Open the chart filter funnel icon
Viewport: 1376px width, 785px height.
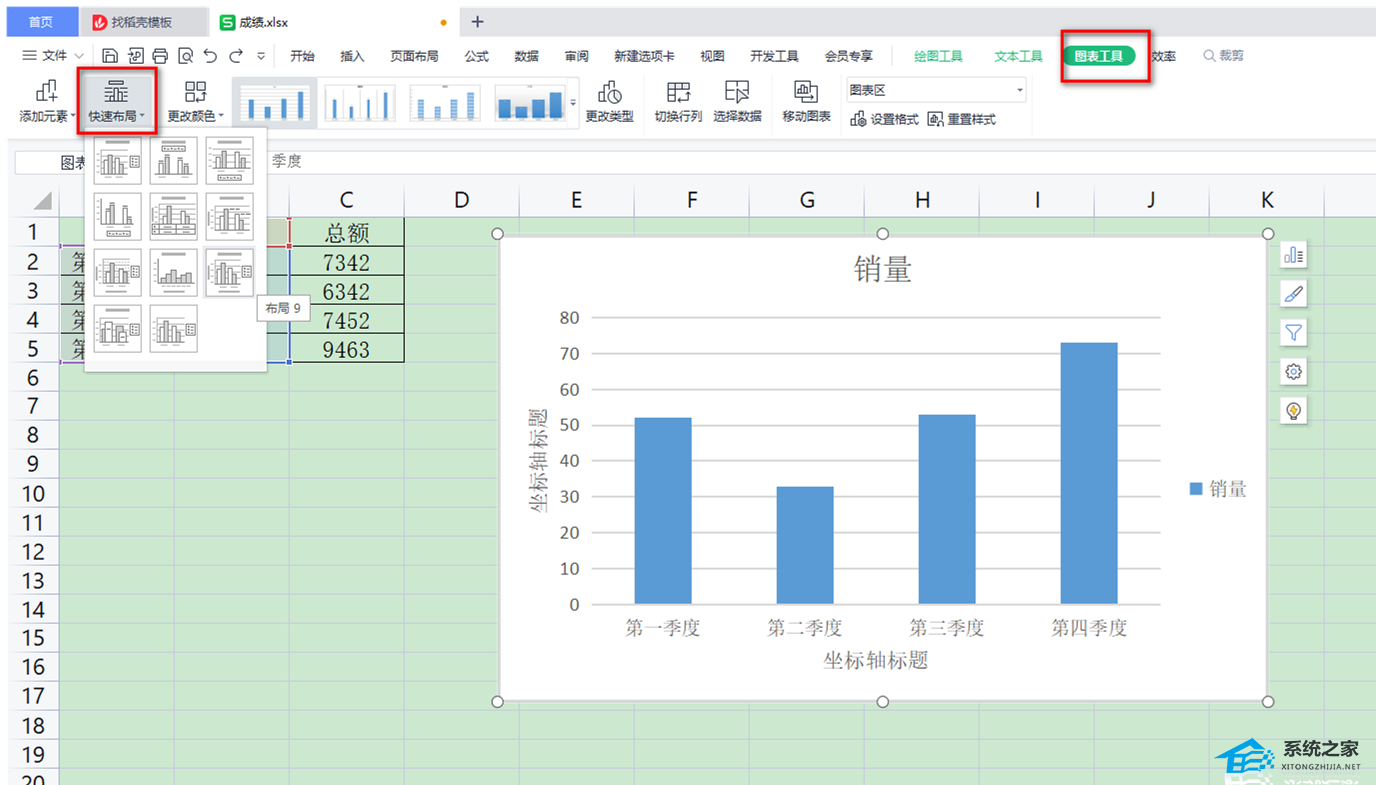click(x=1293, y=333)
